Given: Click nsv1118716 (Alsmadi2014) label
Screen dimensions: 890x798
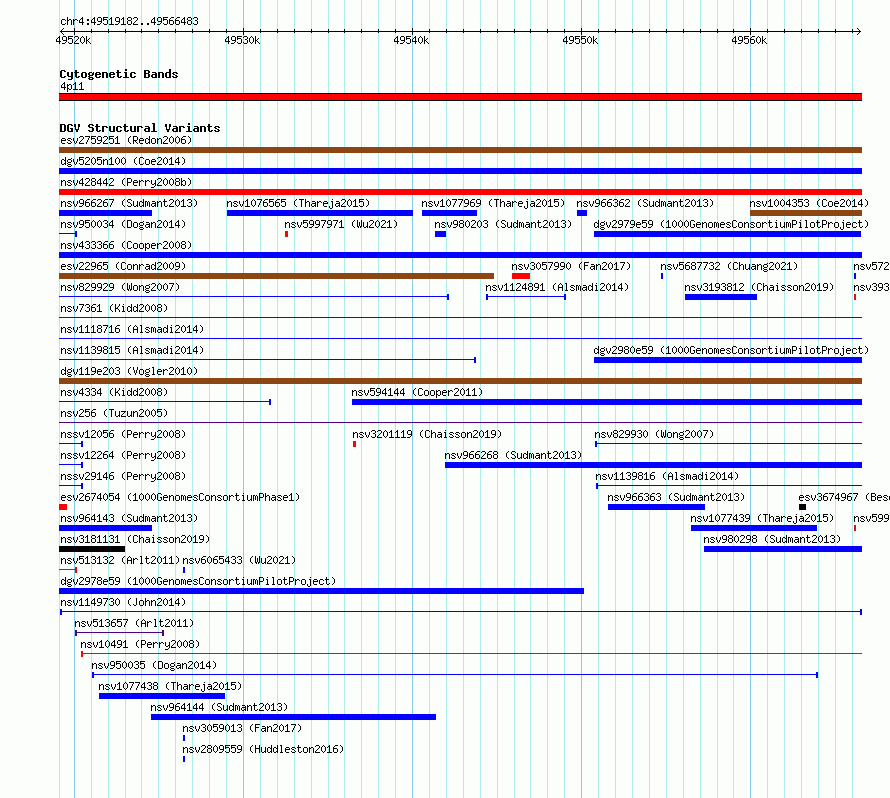Looking at the screenshot, I should (132, 329).
